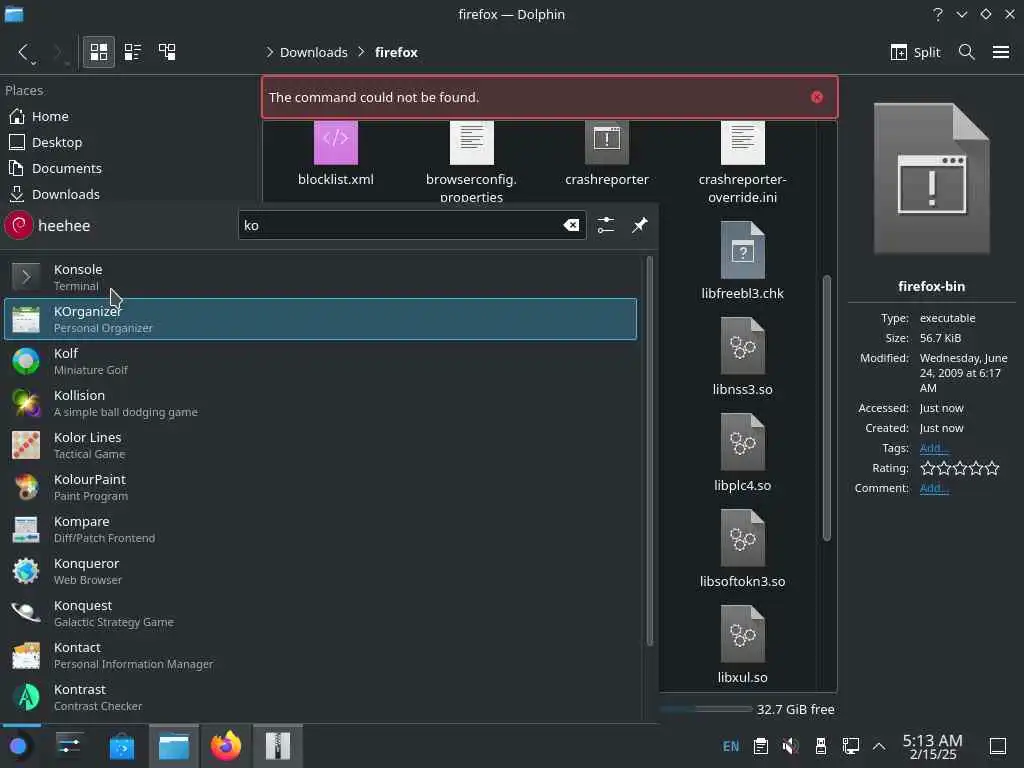Screen dimensions: 1024x768
Task: Click the muted volume tray icon
Action: point(790,746)
